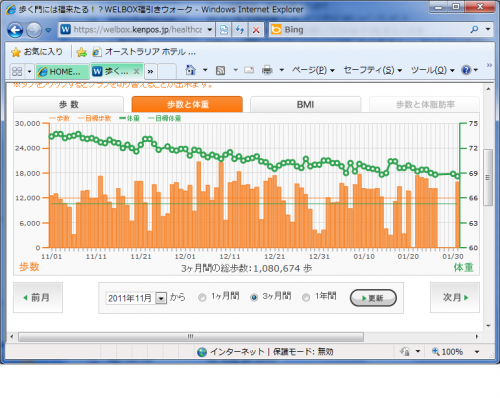Open the ページ(P) dropdown menu

coord(313,70)
